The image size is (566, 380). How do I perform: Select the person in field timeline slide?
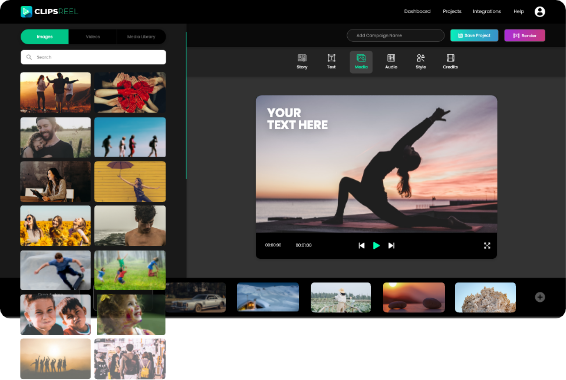tap(341, 297)
